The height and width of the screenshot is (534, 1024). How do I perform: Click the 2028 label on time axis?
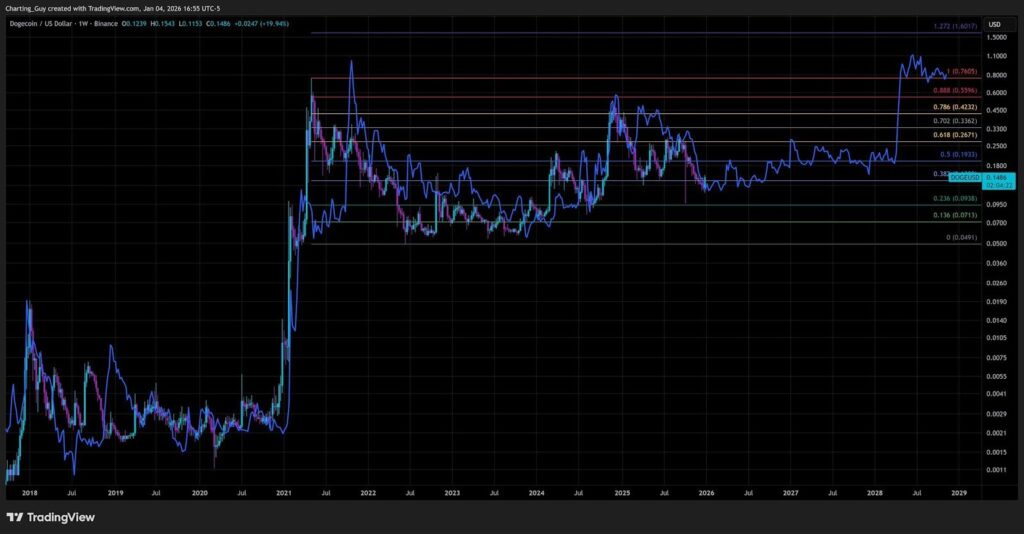875,493
